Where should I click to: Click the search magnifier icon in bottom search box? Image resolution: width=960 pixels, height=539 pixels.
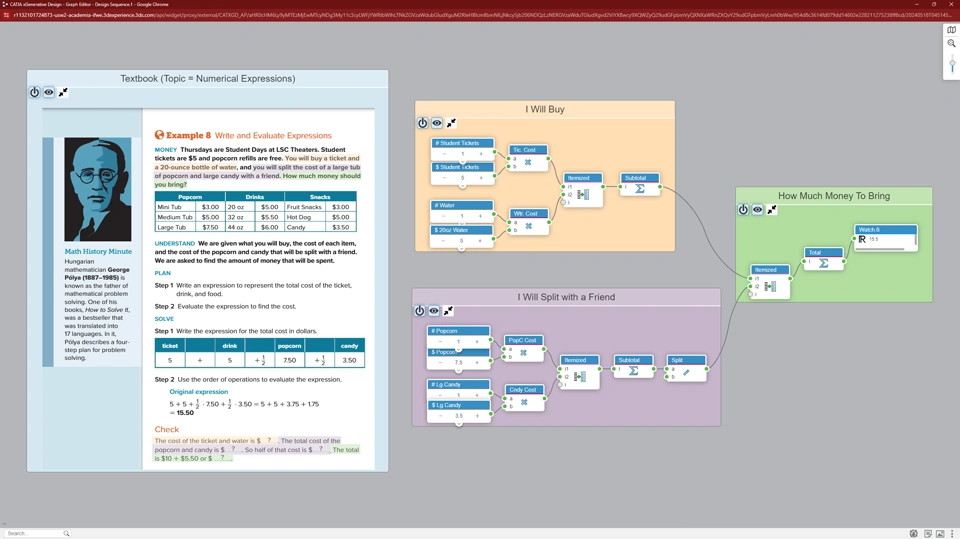[66, 533]
